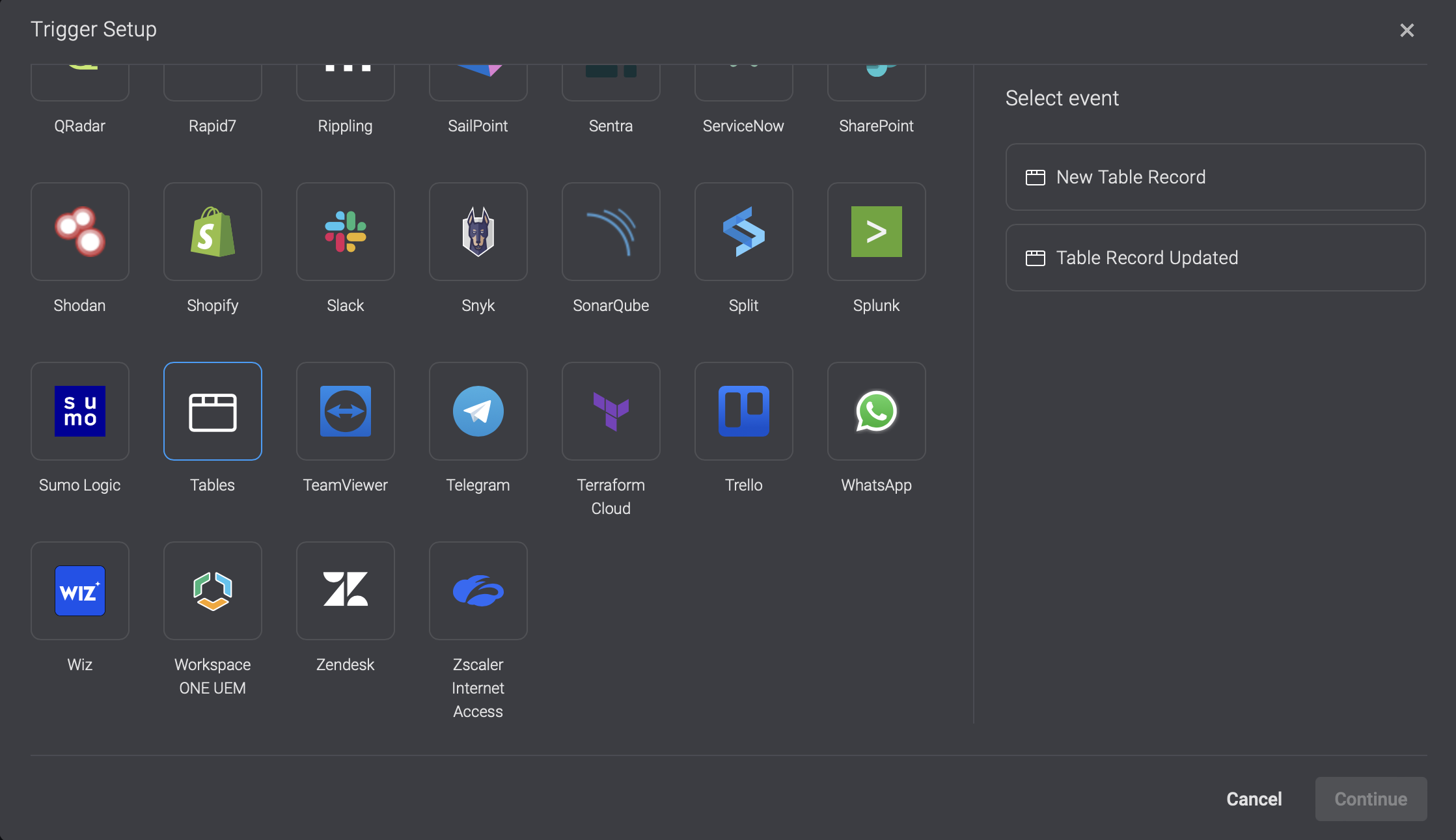
Task: Click the Slack label text
Action: pos(346,306)
